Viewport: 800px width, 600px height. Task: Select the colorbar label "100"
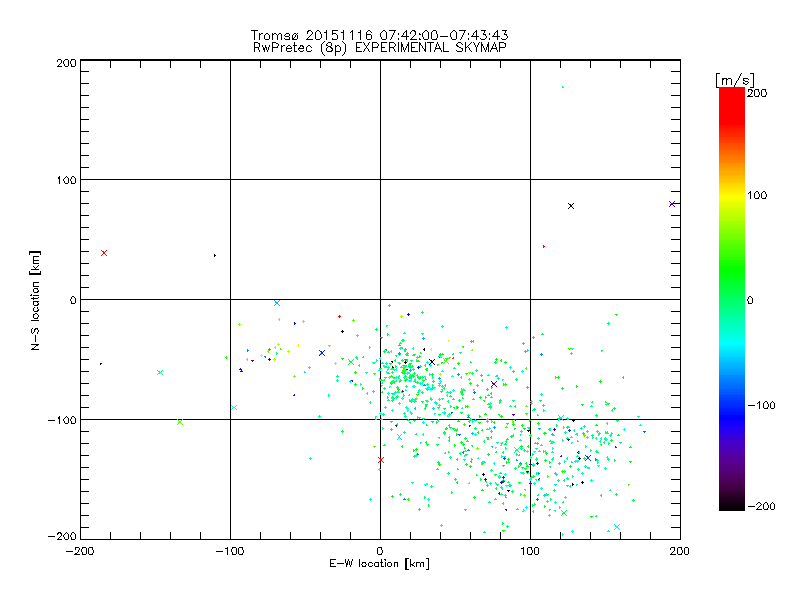[x=757, y=195]
